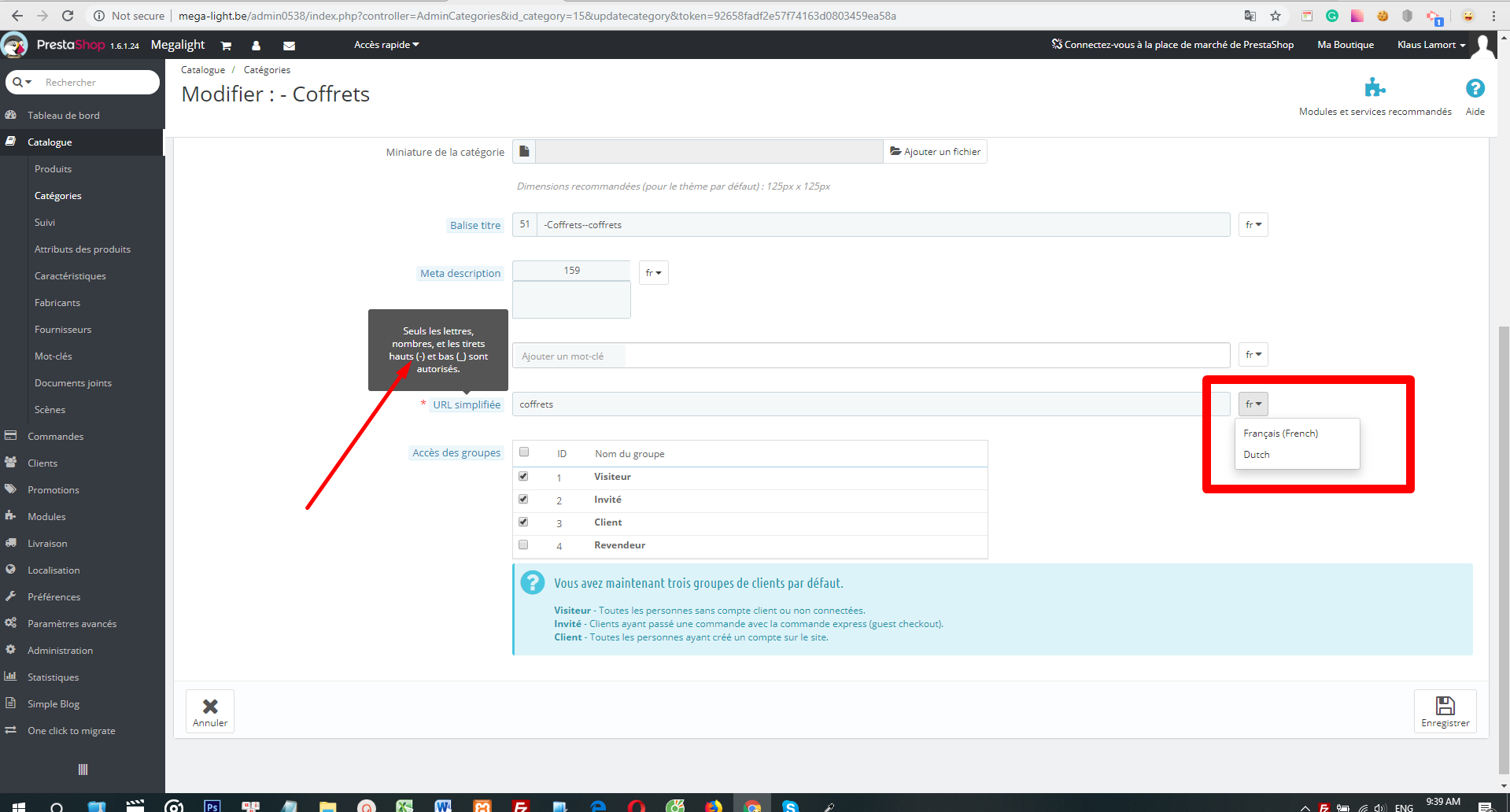Click the Meta description text area

(571, 300)
